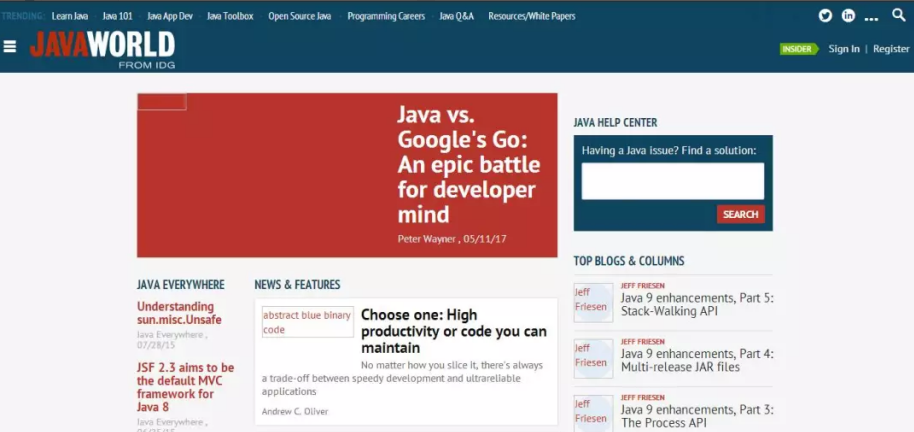914x432 pixels.
Task: Click JEFF FRIESEN label above Part 3
Action: [x=643, y=398]
